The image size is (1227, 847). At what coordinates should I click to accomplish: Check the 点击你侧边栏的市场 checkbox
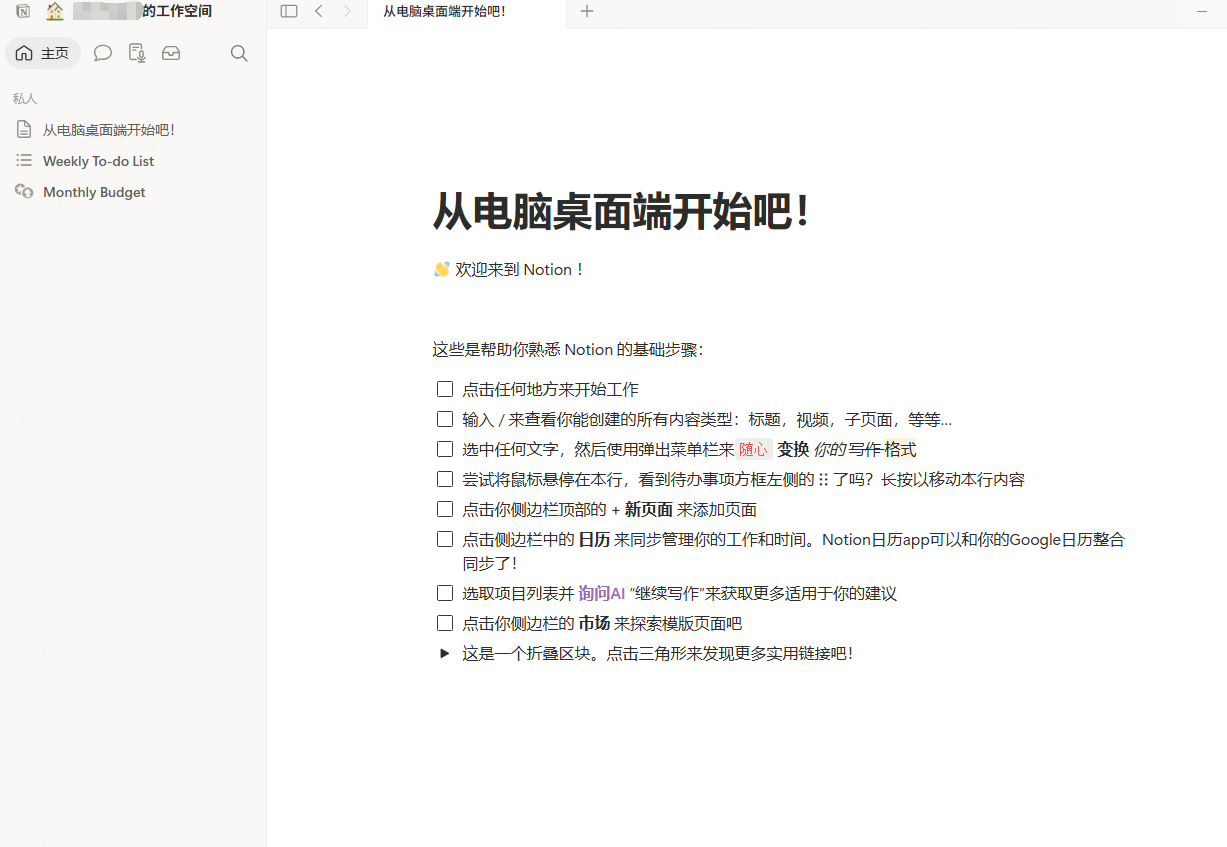pyautogui.click(x=445, y=623)
